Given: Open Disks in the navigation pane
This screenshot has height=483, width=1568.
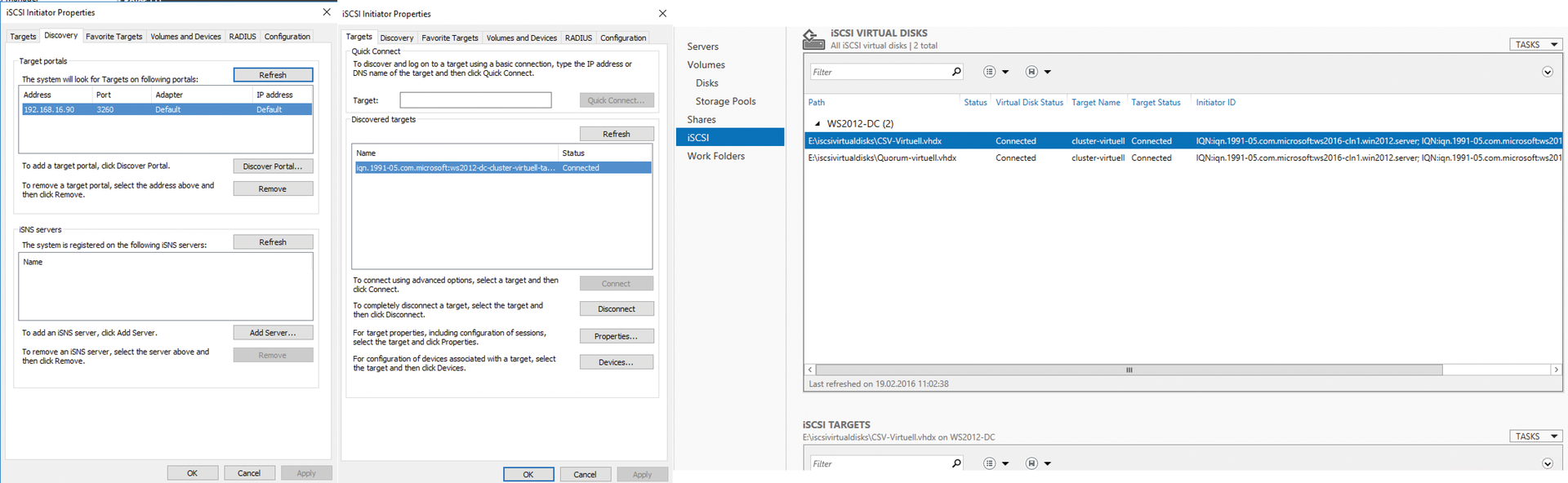Looking at the screenshot, I should 707,83.
